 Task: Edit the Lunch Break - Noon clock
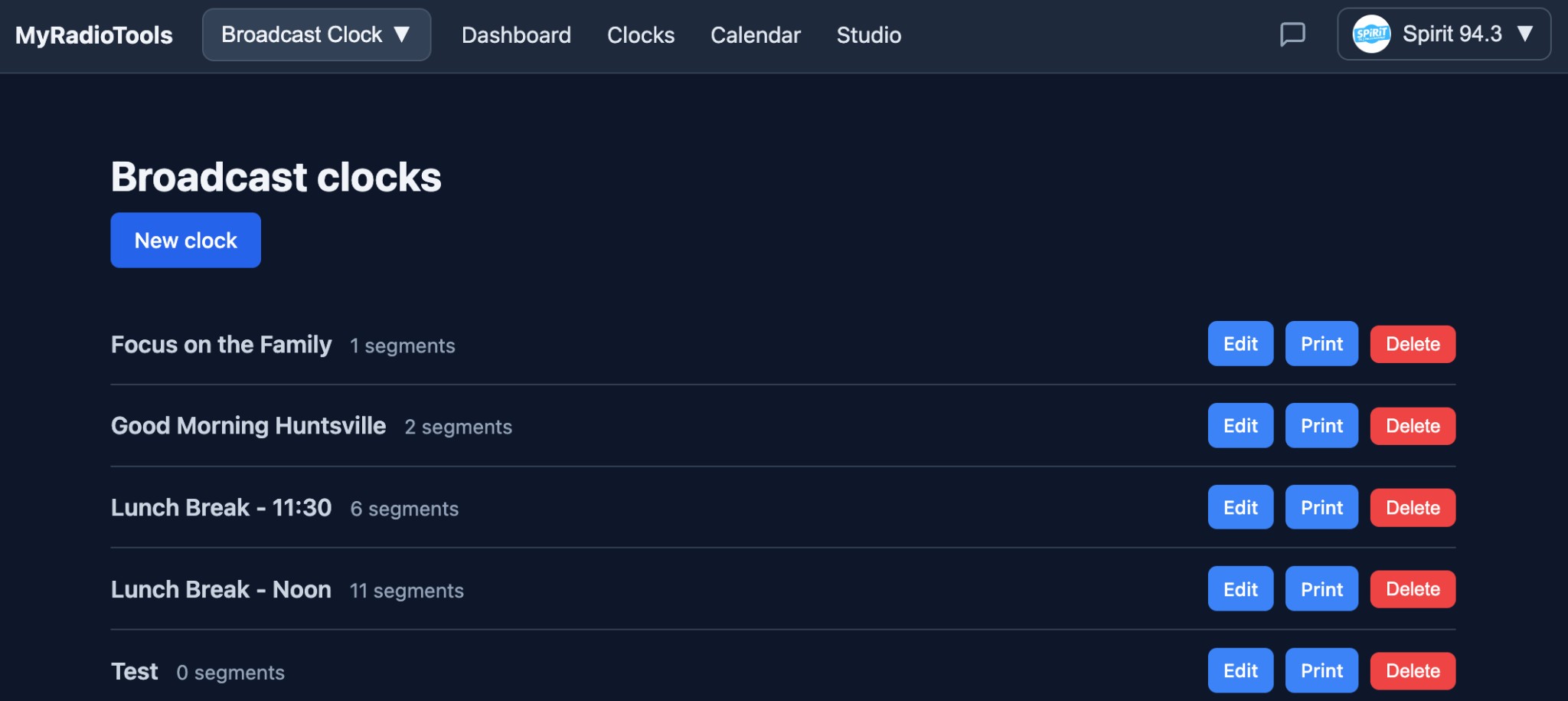point(1240,588)
